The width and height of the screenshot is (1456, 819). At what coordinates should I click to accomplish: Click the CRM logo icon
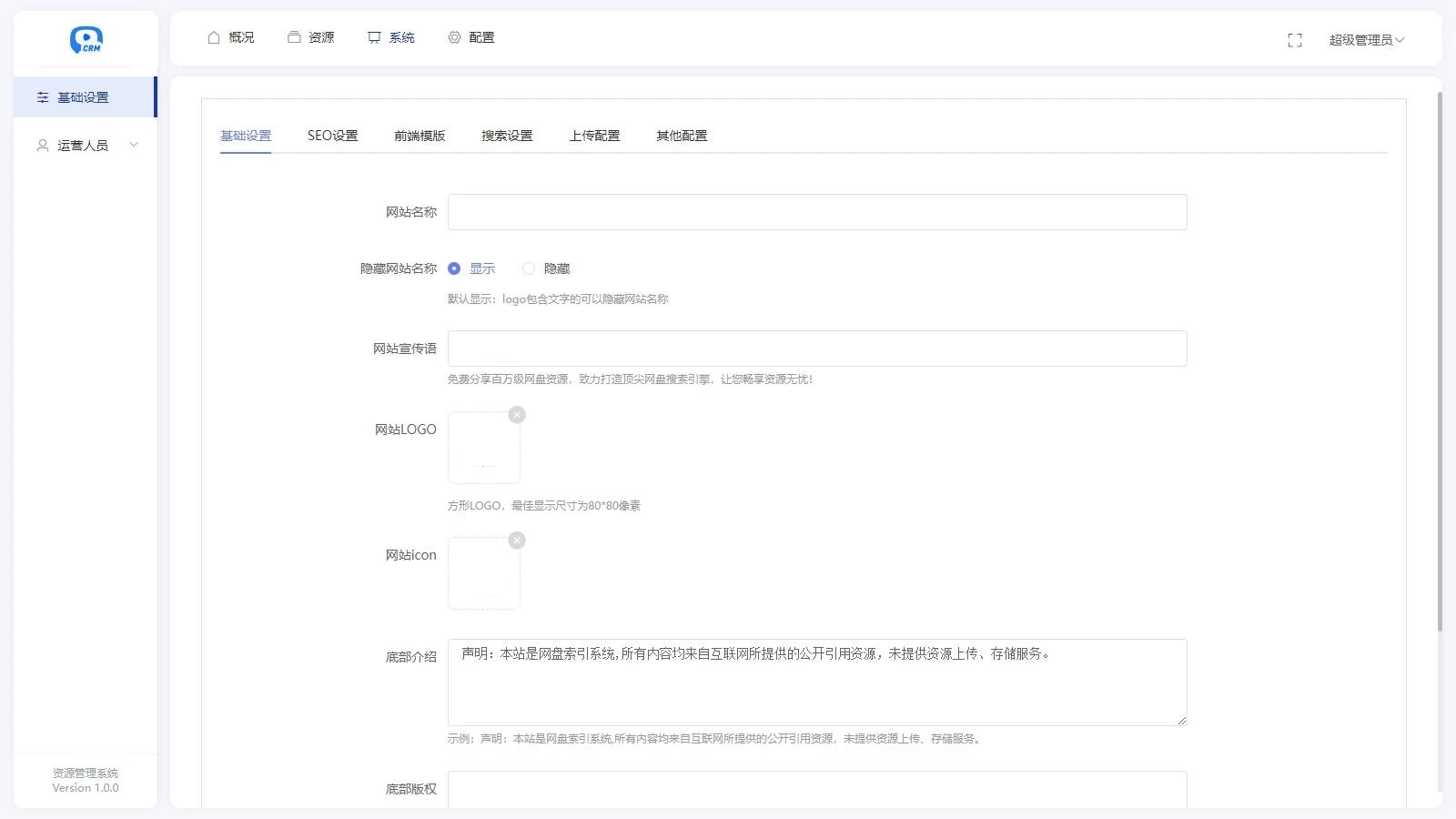86,40
